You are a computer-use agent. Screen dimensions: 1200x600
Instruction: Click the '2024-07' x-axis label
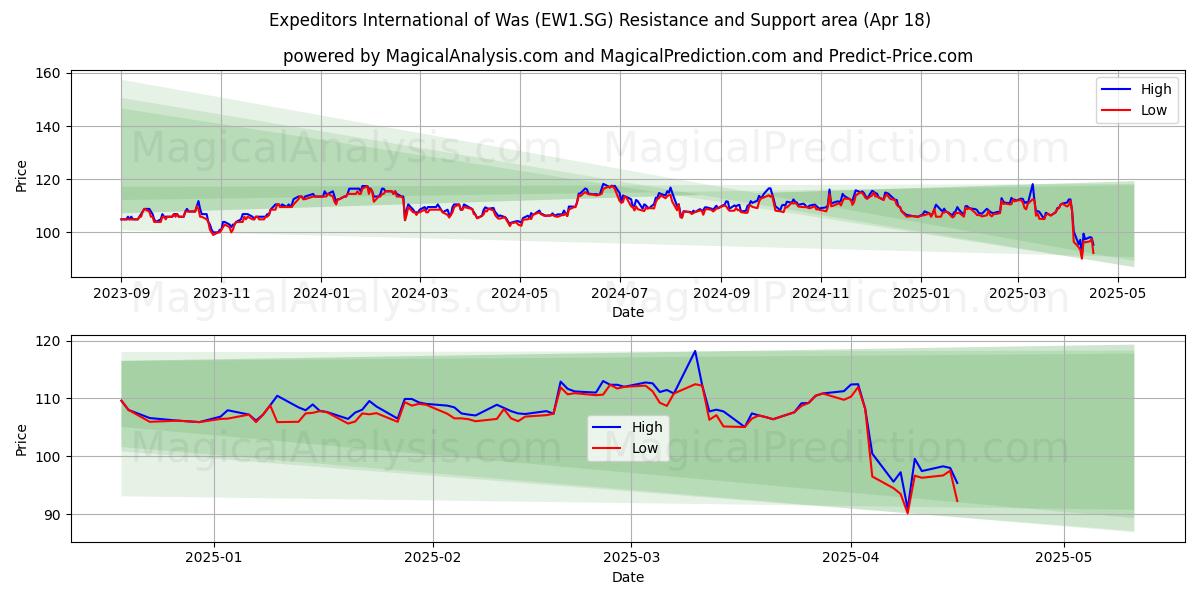619,295
